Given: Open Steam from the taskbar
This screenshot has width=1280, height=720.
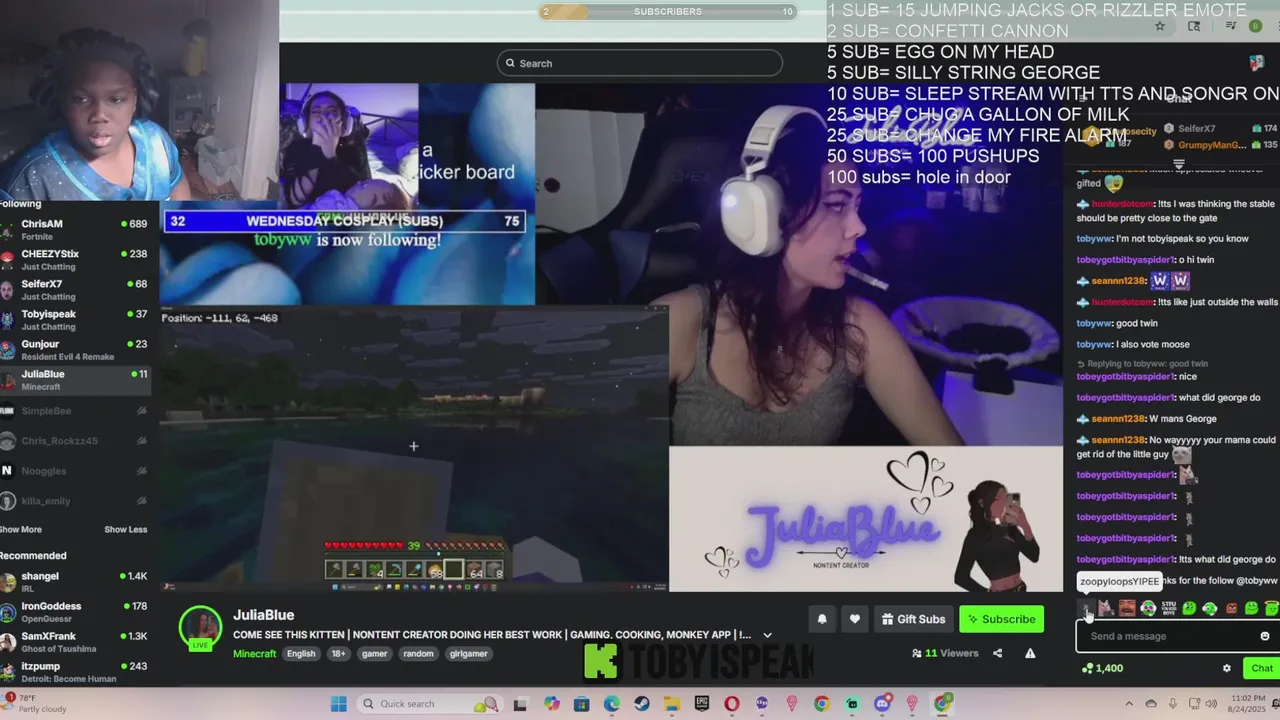Looking at the screenshot, I should (x=642, y=704).
